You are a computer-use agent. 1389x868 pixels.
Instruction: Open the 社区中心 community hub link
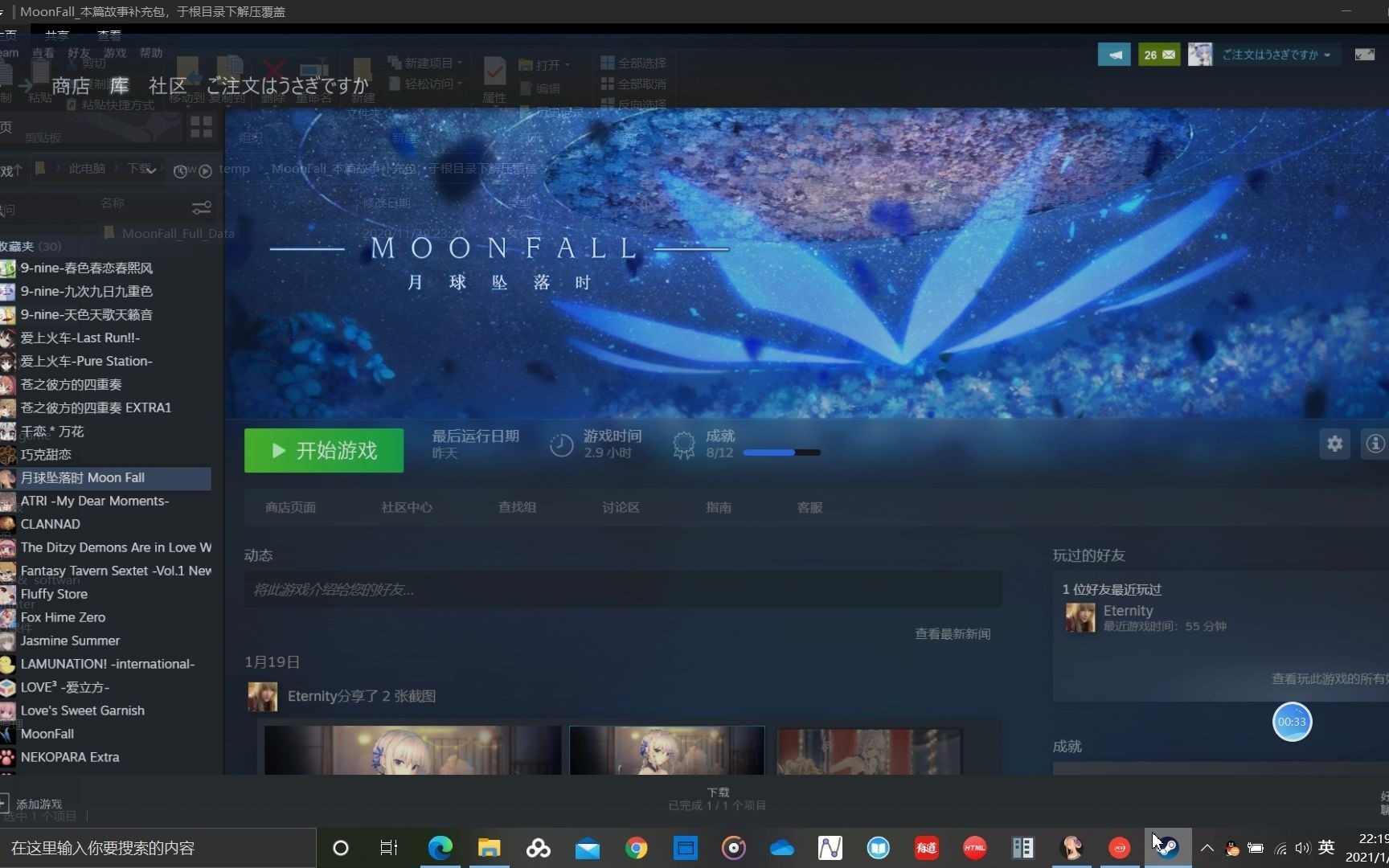tap(407, 508)
